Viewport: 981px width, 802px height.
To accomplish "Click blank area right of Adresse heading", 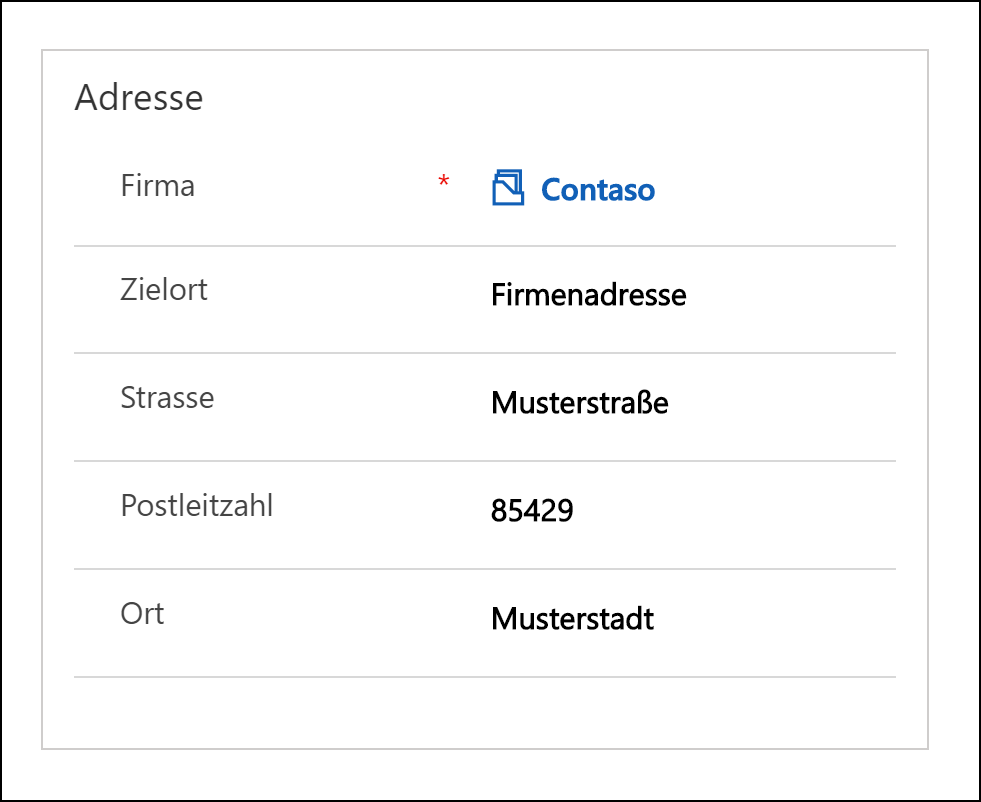I will (563, 98).
